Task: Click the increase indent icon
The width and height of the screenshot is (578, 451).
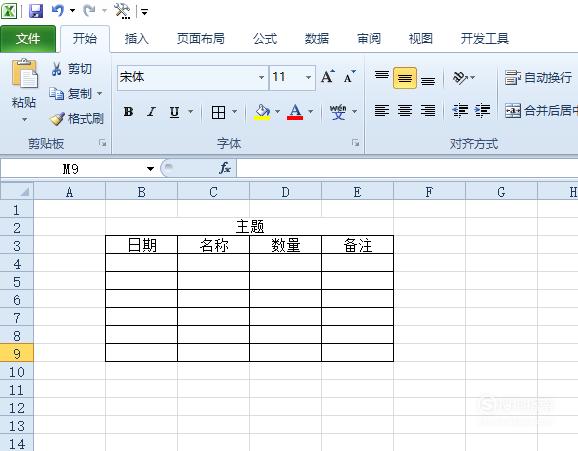Action: pyautogui.click(x=483, y=110)
